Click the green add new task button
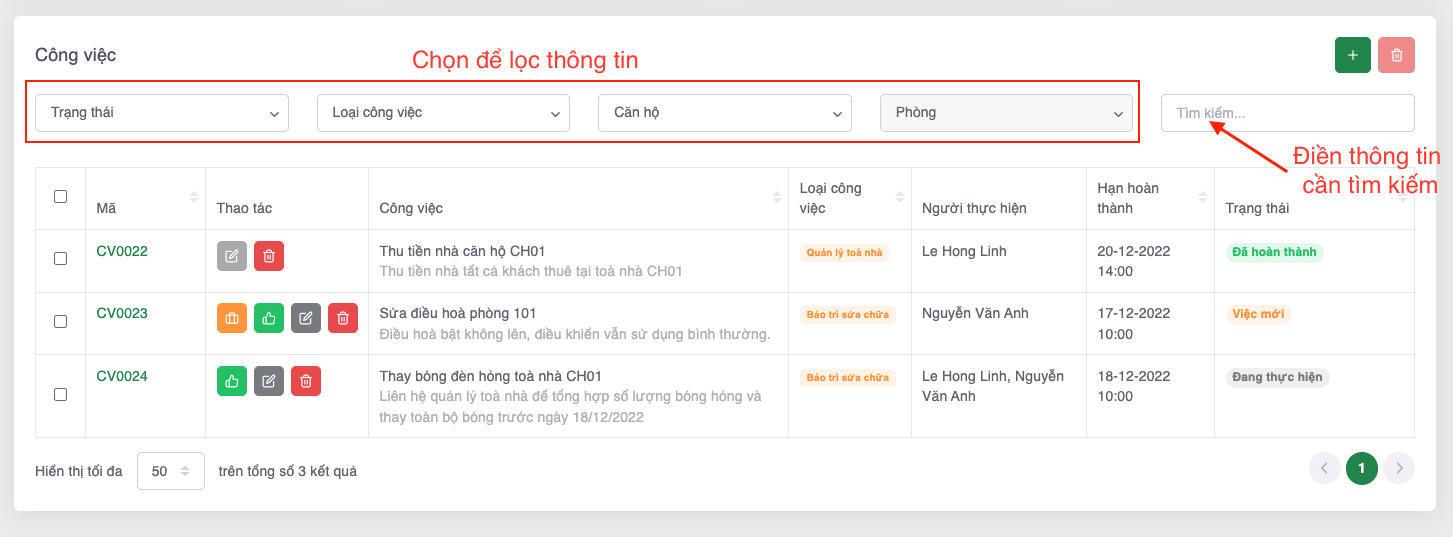The height and width of the screenshot is (537, 1453). click(x=1352, y=55)
